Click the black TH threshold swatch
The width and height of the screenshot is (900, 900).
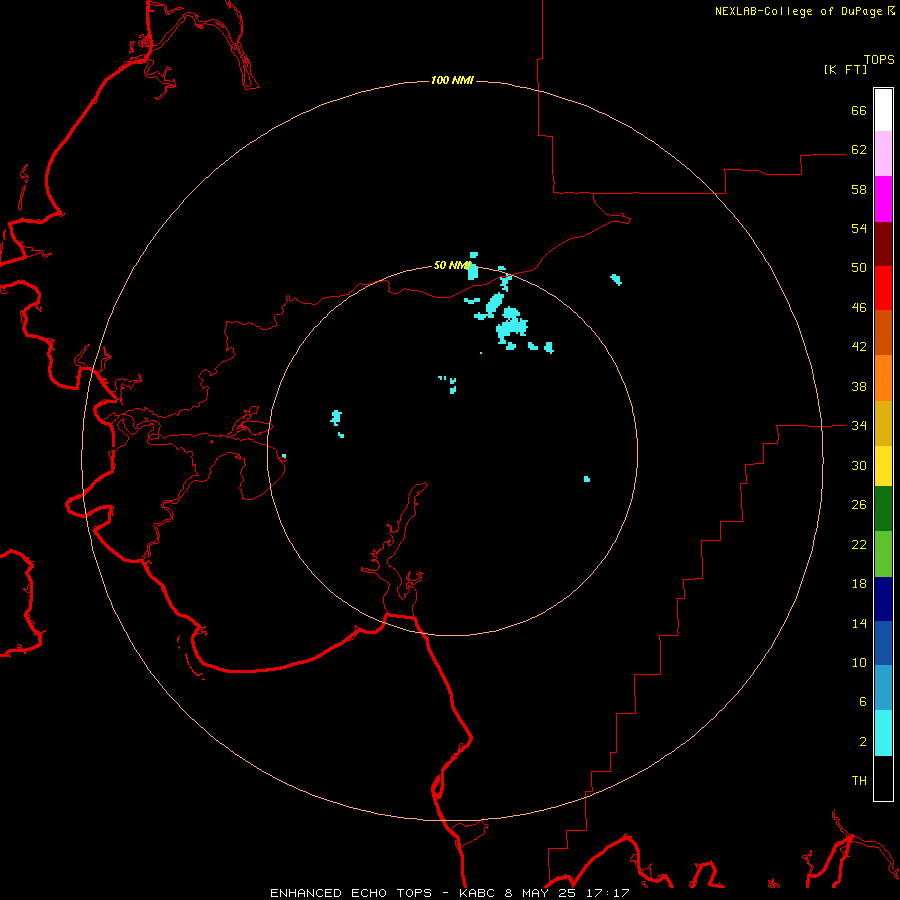click(883, 778)
